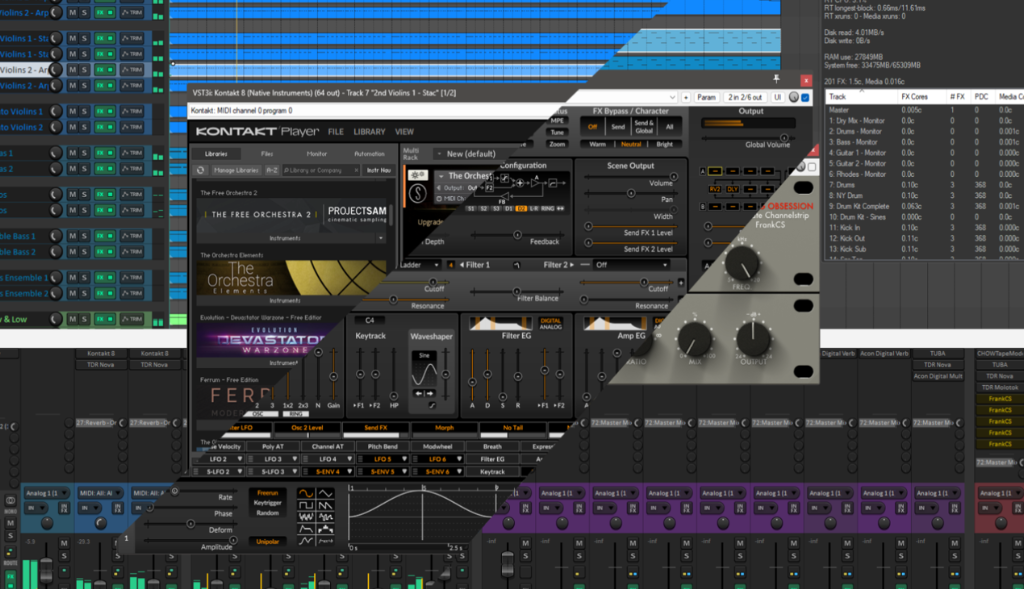Screen dimensions: 1024x589
Task: Click the Waveshaper left-right arrows icon
Action: point(424,393)
